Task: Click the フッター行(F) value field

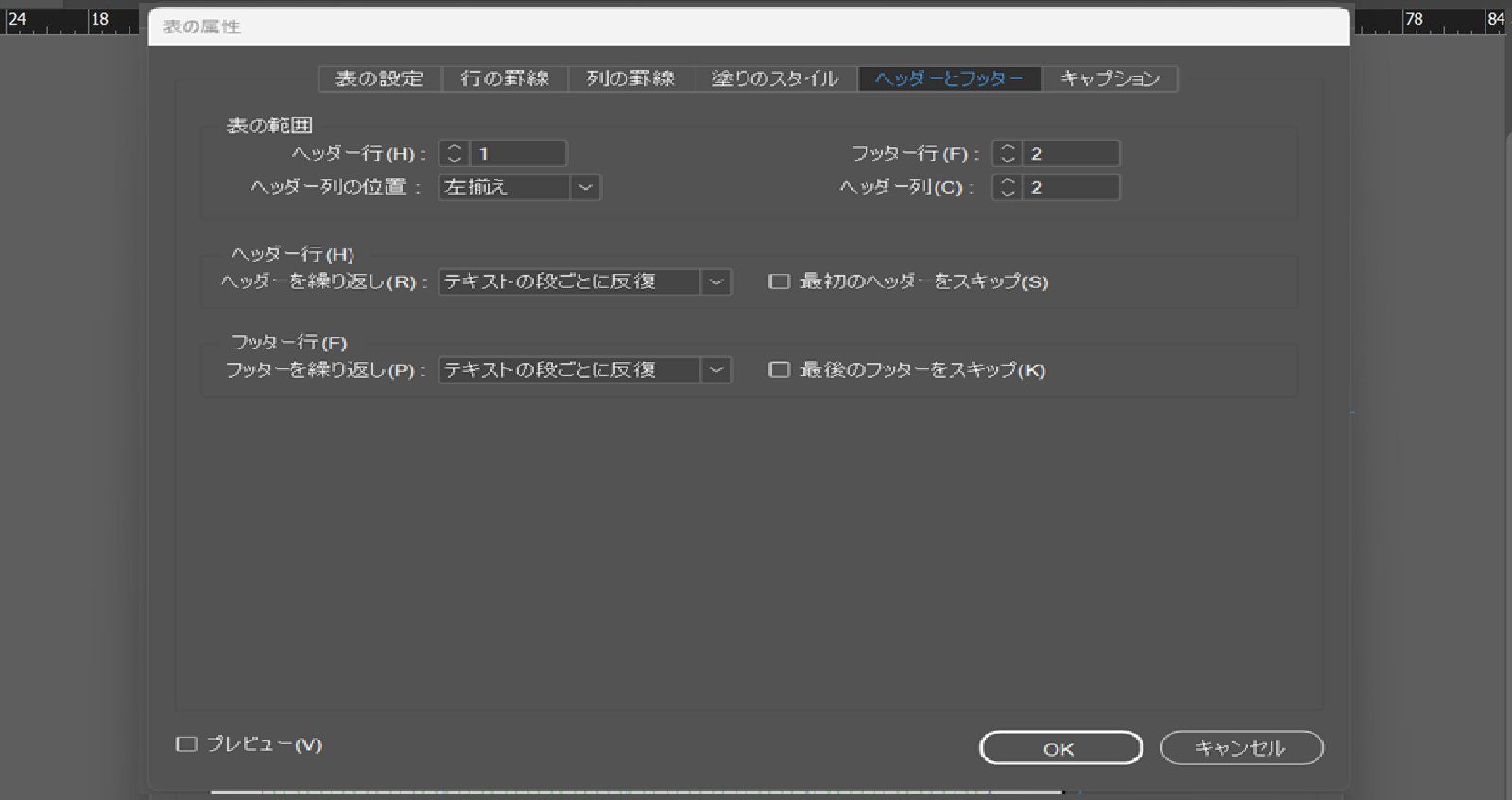Action: coord(1071,153)
